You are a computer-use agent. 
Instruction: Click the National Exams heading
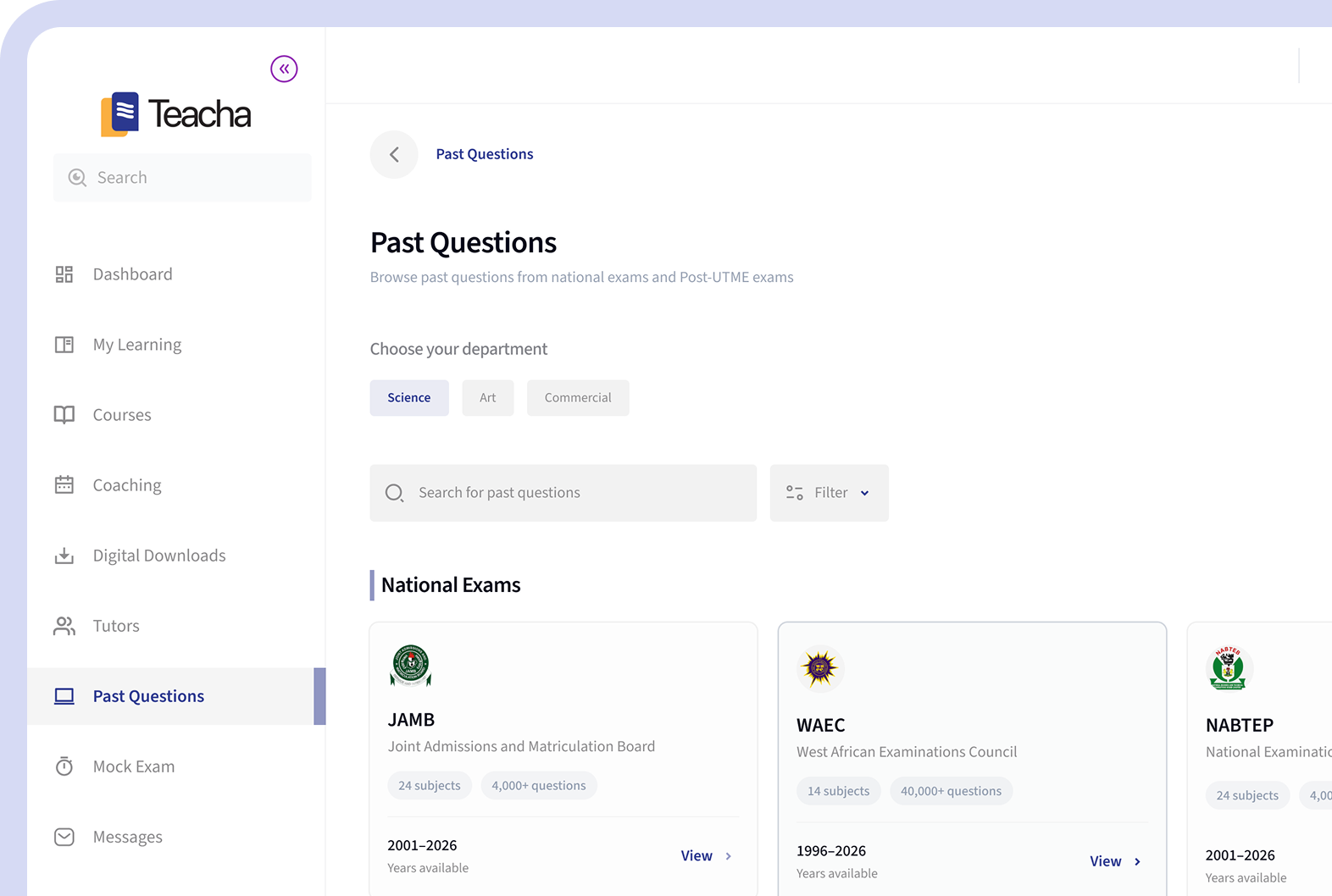point(451,585)
